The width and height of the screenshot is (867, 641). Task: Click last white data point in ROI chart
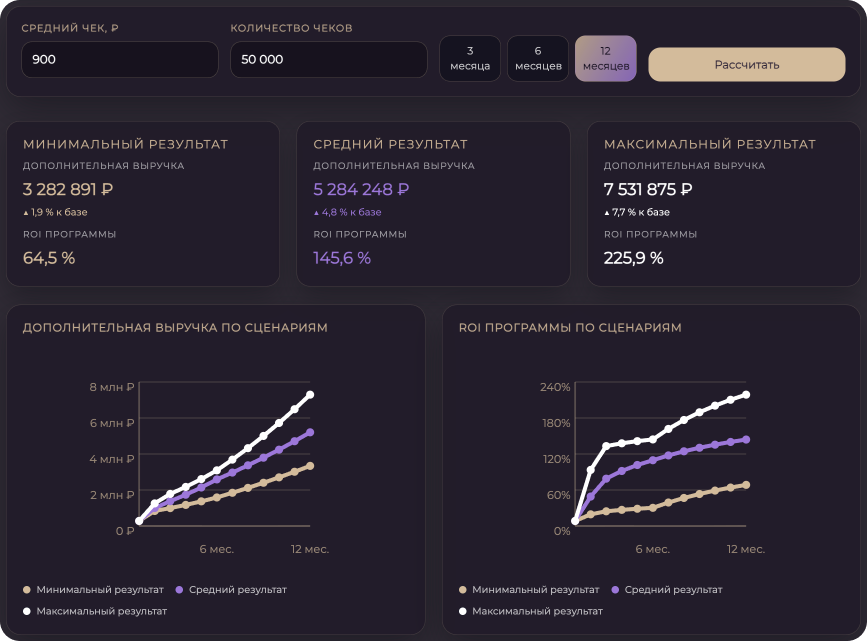click(x=746, y=395)
